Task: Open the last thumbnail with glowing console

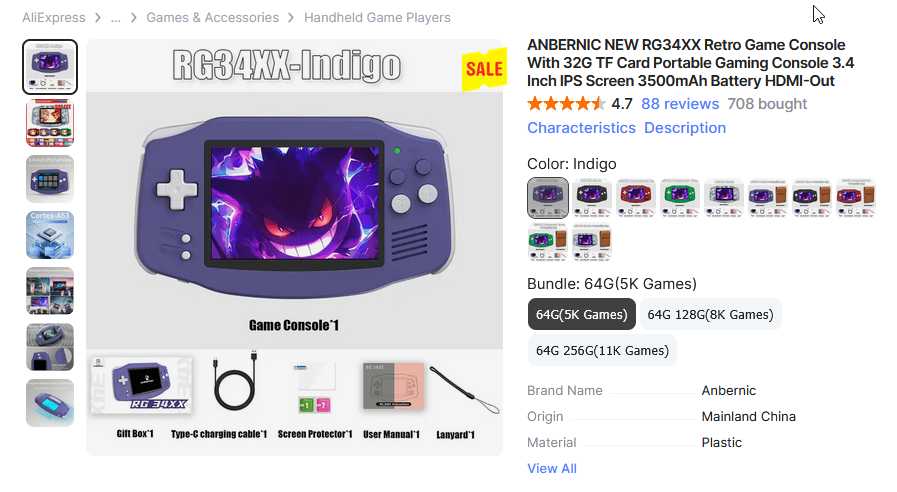Action: tap(50, 403)
